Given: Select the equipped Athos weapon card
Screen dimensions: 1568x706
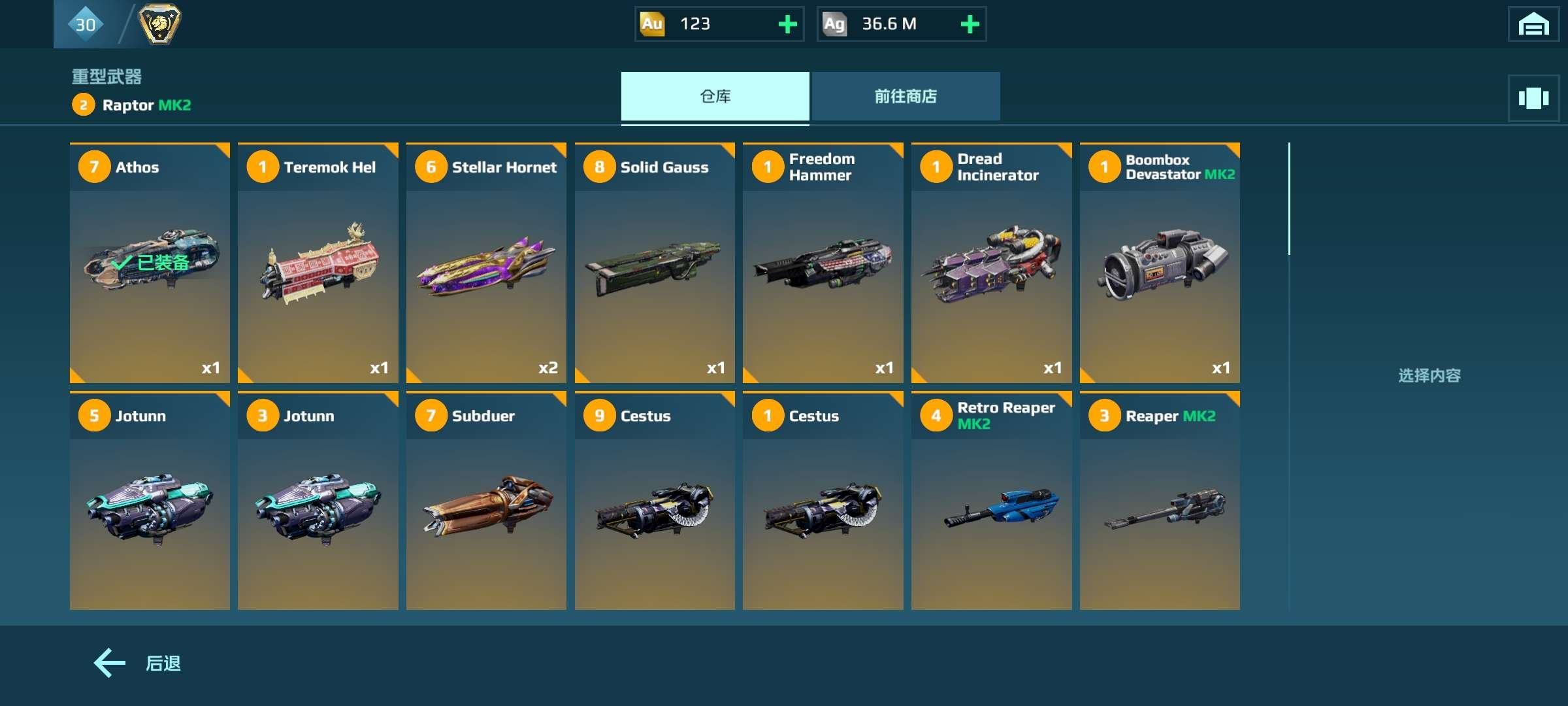Looking at the screenshot, I should point(150,263).
